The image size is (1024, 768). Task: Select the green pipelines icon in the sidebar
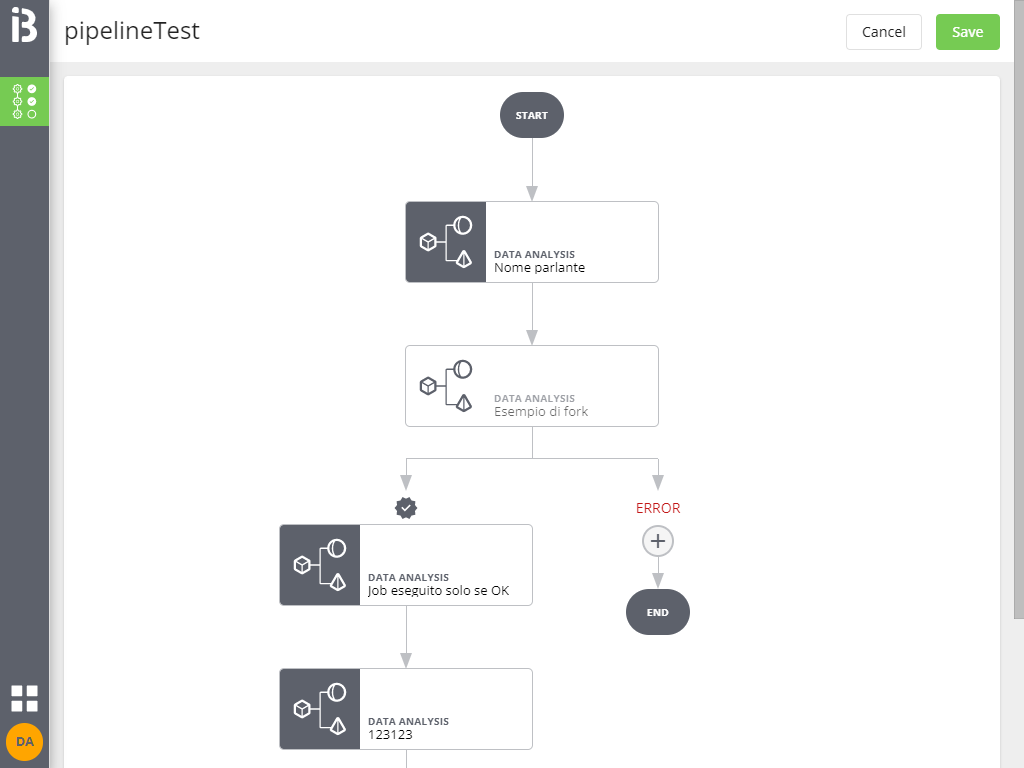pyautogui.click(x=24, y=101)
